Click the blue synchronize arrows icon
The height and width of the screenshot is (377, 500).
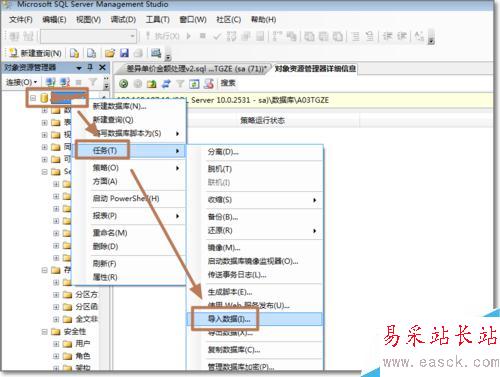166,84
